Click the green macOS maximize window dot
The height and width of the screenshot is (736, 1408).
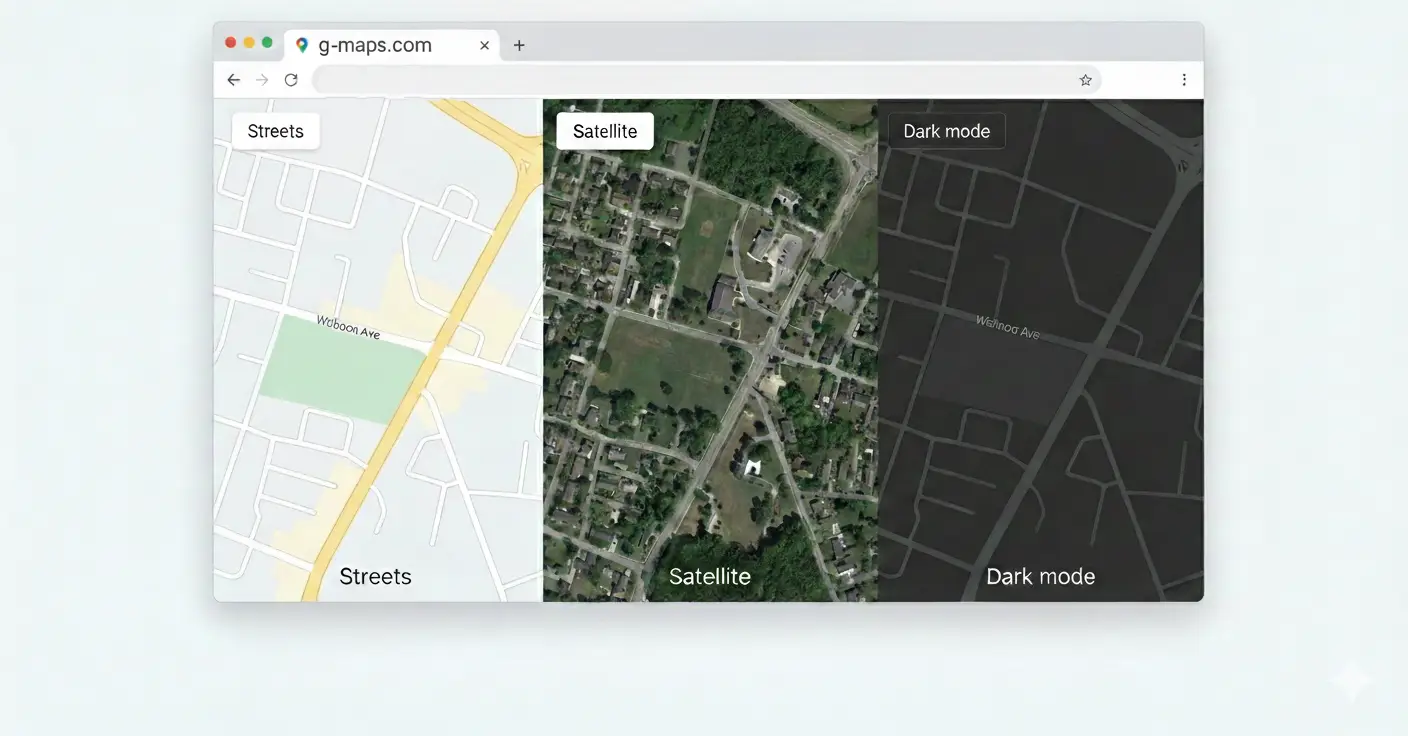click(267, 42)
